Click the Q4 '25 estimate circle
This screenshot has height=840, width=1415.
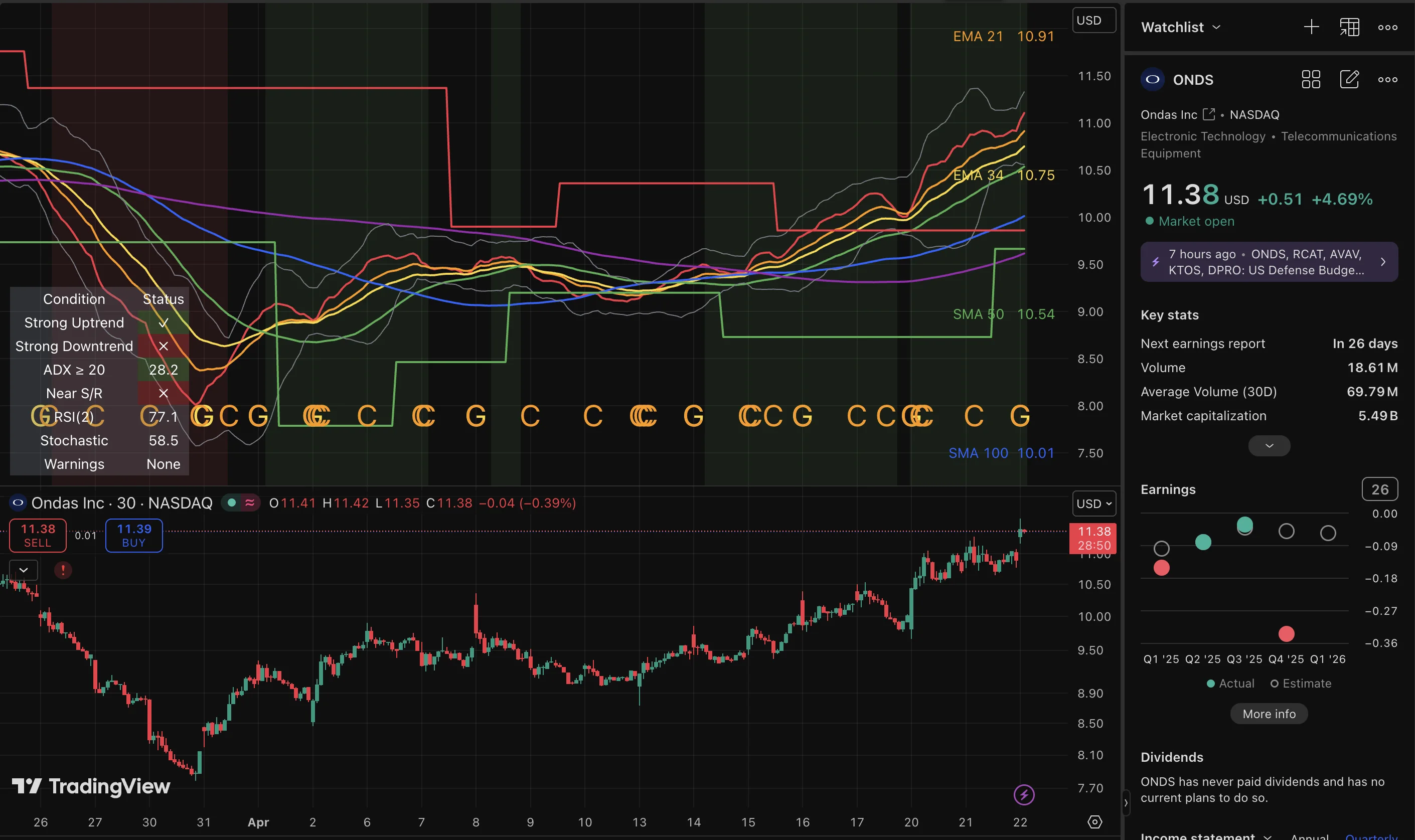1286,531
